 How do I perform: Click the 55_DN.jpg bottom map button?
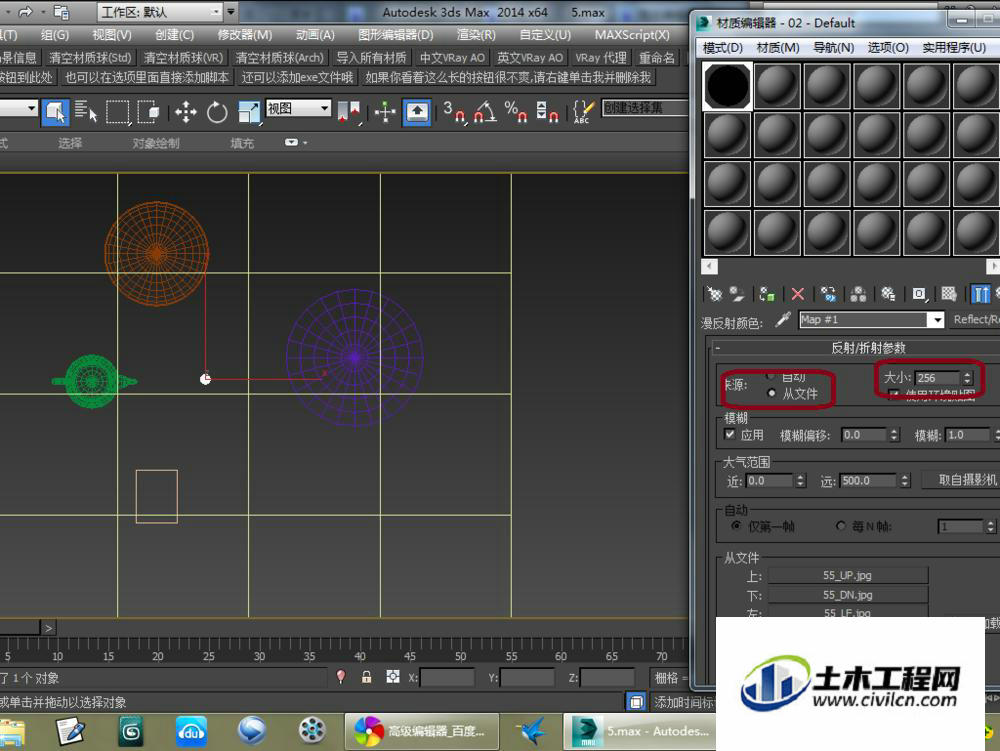coord(847,595)
